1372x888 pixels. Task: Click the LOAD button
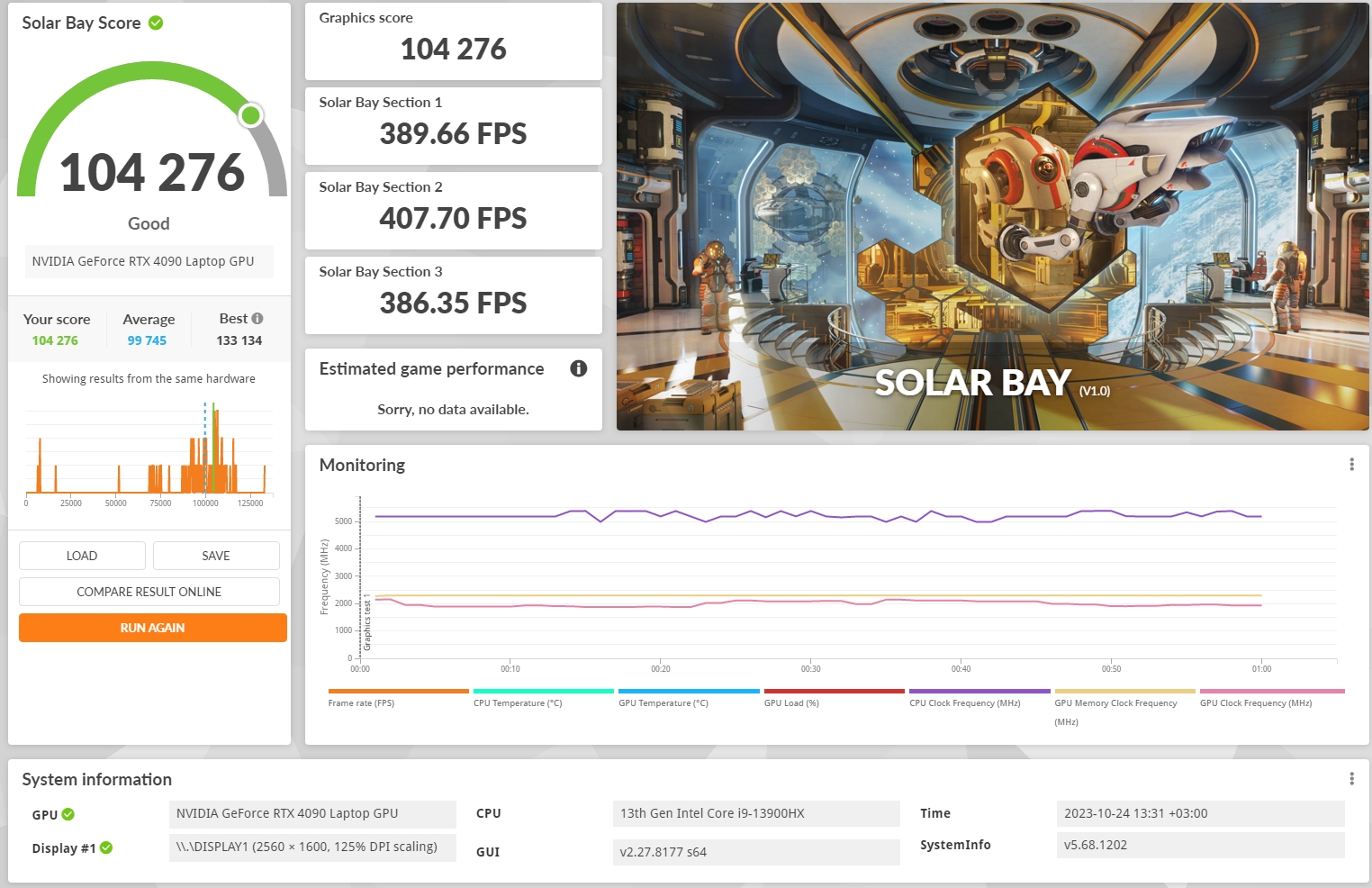coord(82,556)
